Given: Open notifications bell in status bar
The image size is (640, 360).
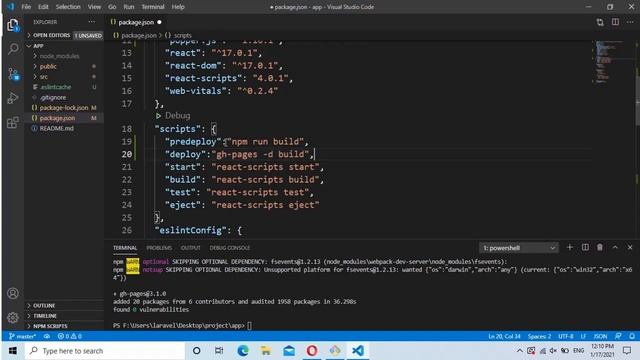Looking at the screenshot, I should 632,336.
